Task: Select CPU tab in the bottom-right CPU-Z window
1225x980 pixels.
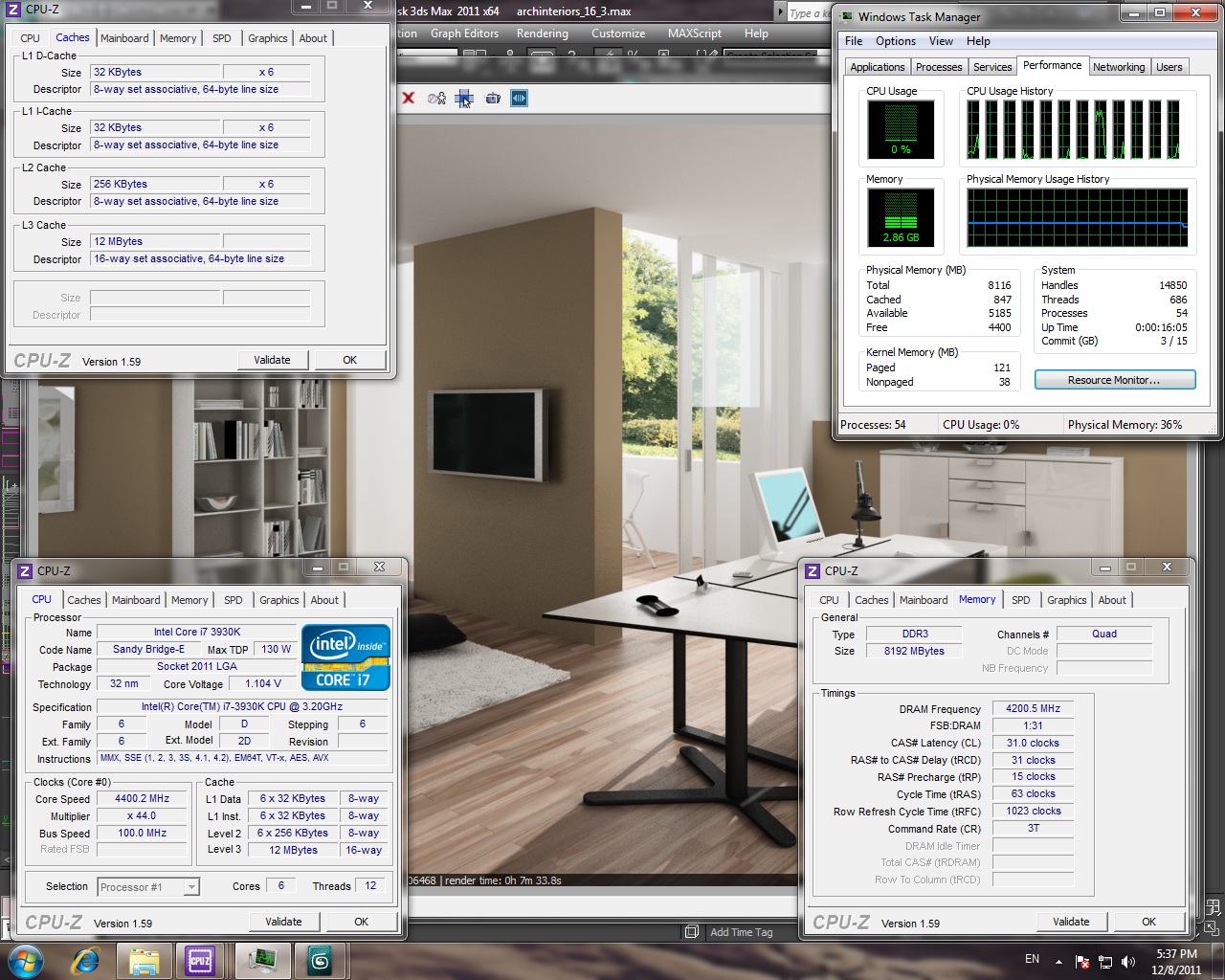Action: [x=830, y=600]
